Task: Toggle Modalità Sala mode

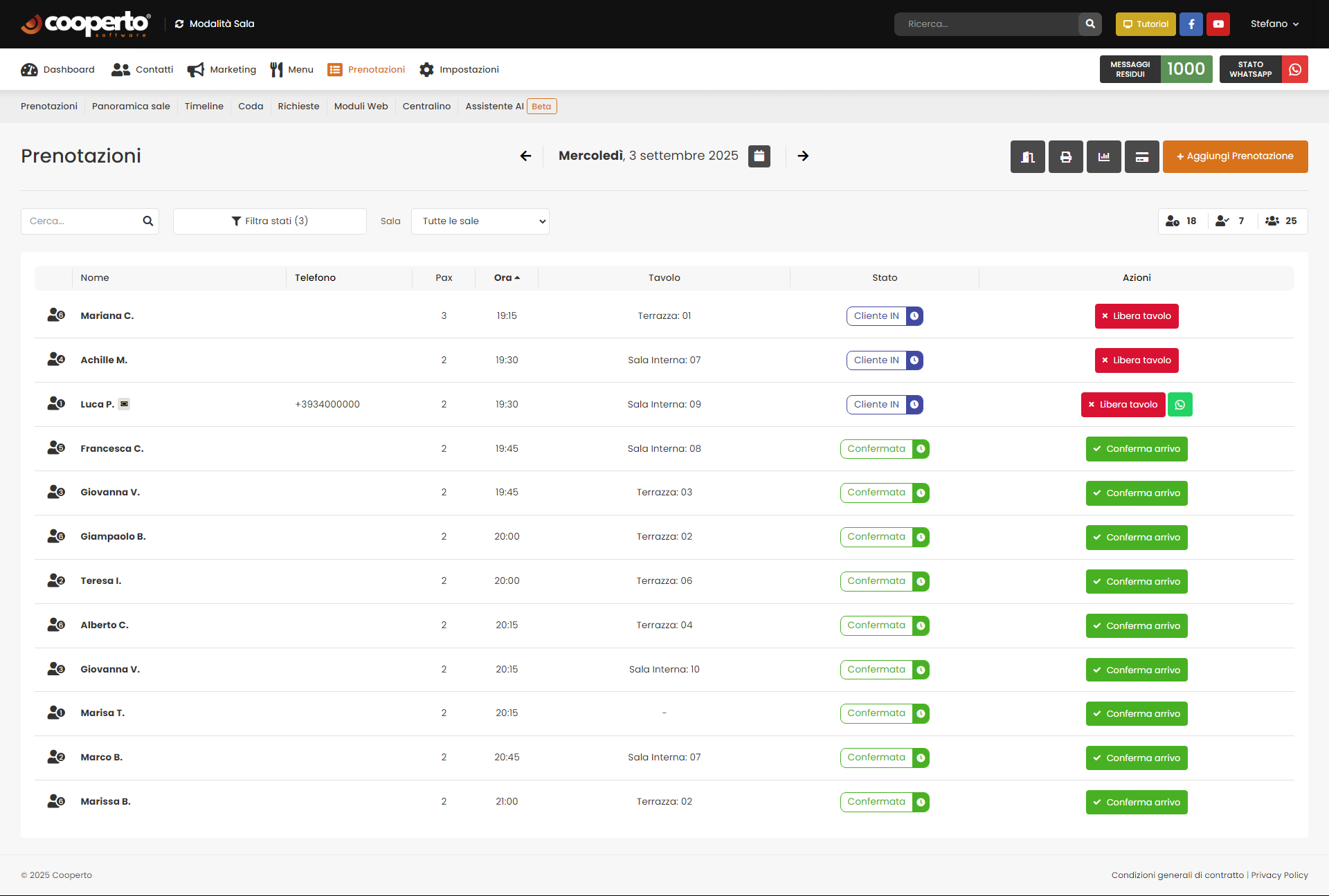Action: tap(215, 24)
